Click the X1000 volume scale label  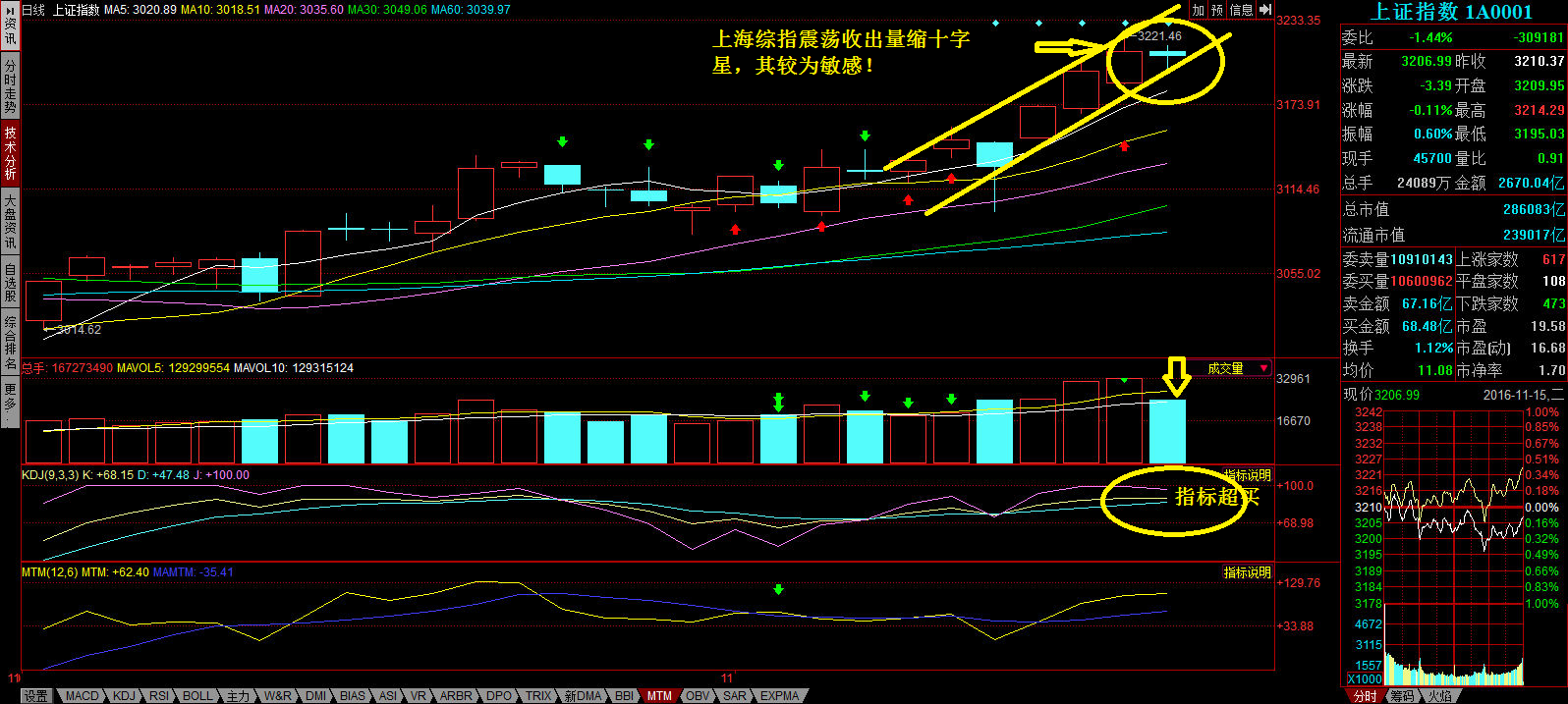(x=1364, y=678)
